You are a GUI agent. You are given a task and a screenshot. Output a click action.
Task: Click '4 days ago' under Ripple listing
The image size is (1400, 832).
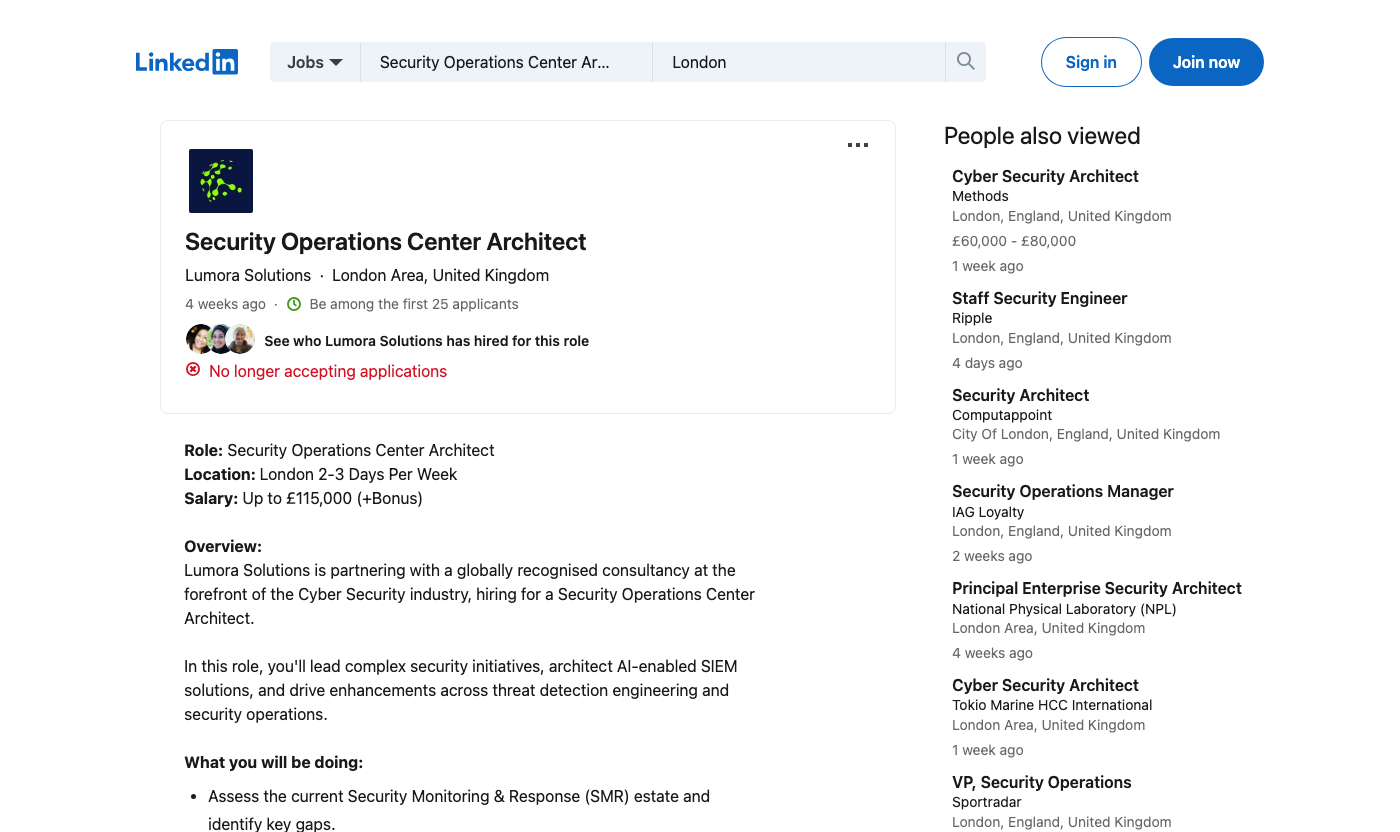click(987, 363)
